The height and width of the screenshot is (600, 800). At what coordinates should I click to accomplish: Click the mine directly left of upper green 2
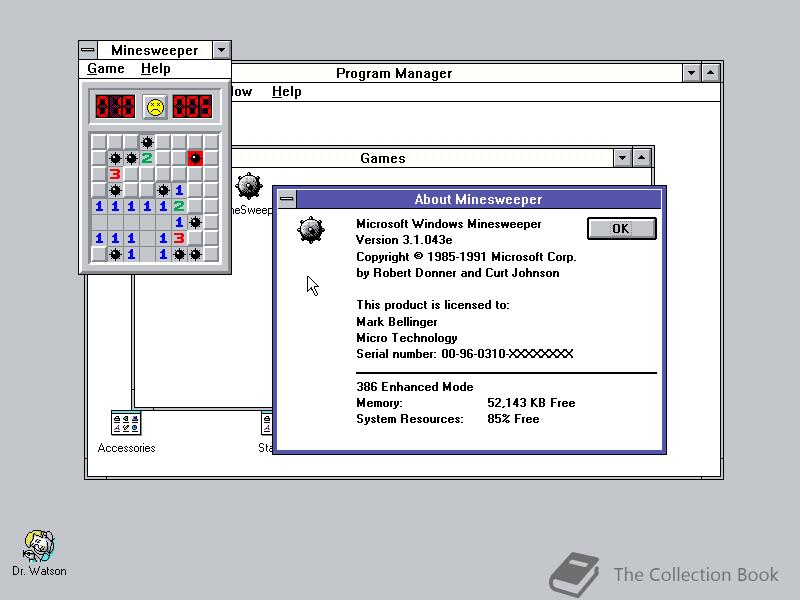point(131,158)
